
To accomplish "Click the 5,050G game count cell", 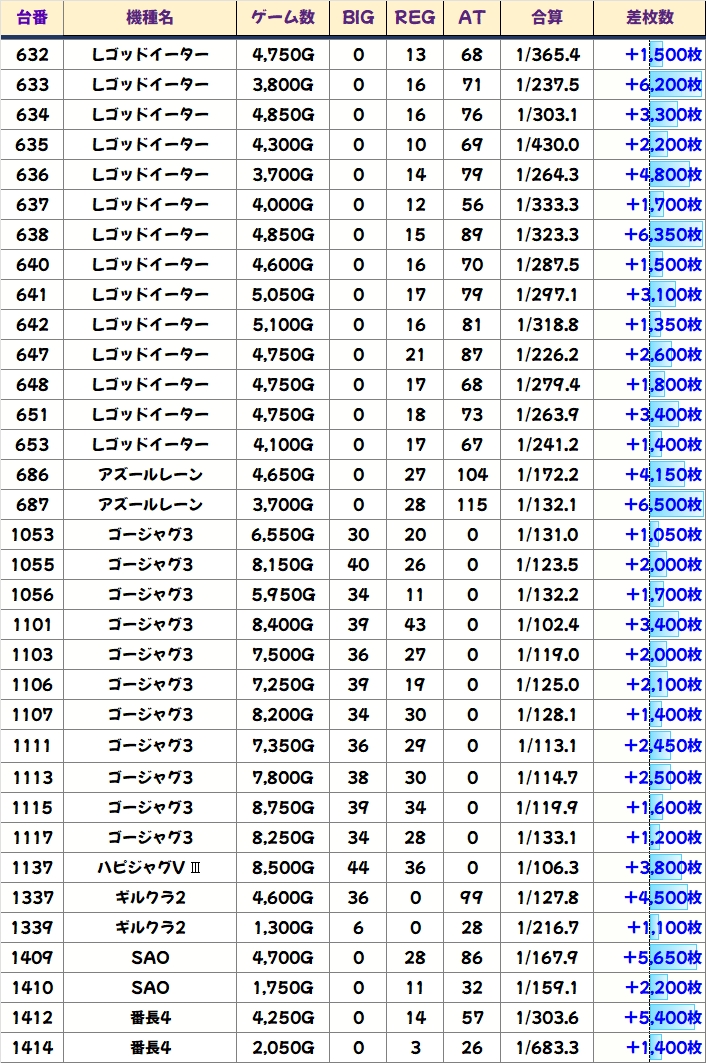I will pyautogui.click(x=283, y=294).
